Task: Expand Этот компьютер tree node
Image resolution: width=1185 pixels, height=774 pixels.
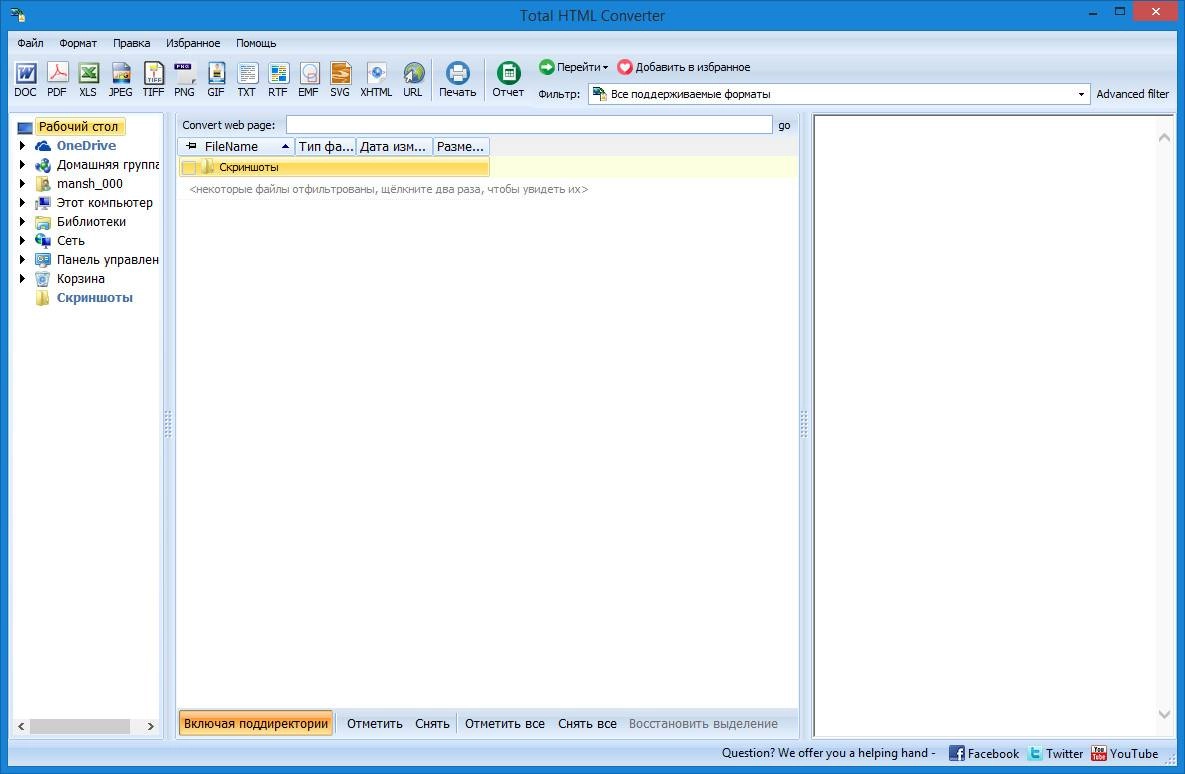Action: (22, 203)
